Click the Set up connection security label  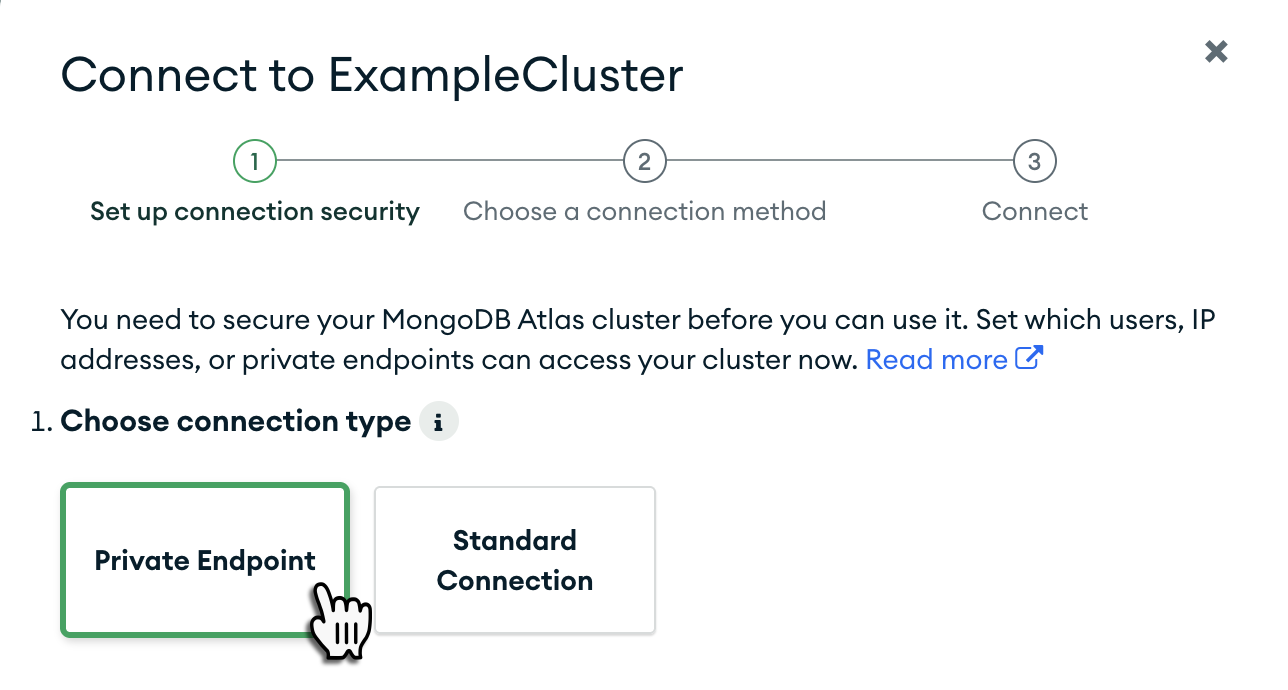click(255, 211)
